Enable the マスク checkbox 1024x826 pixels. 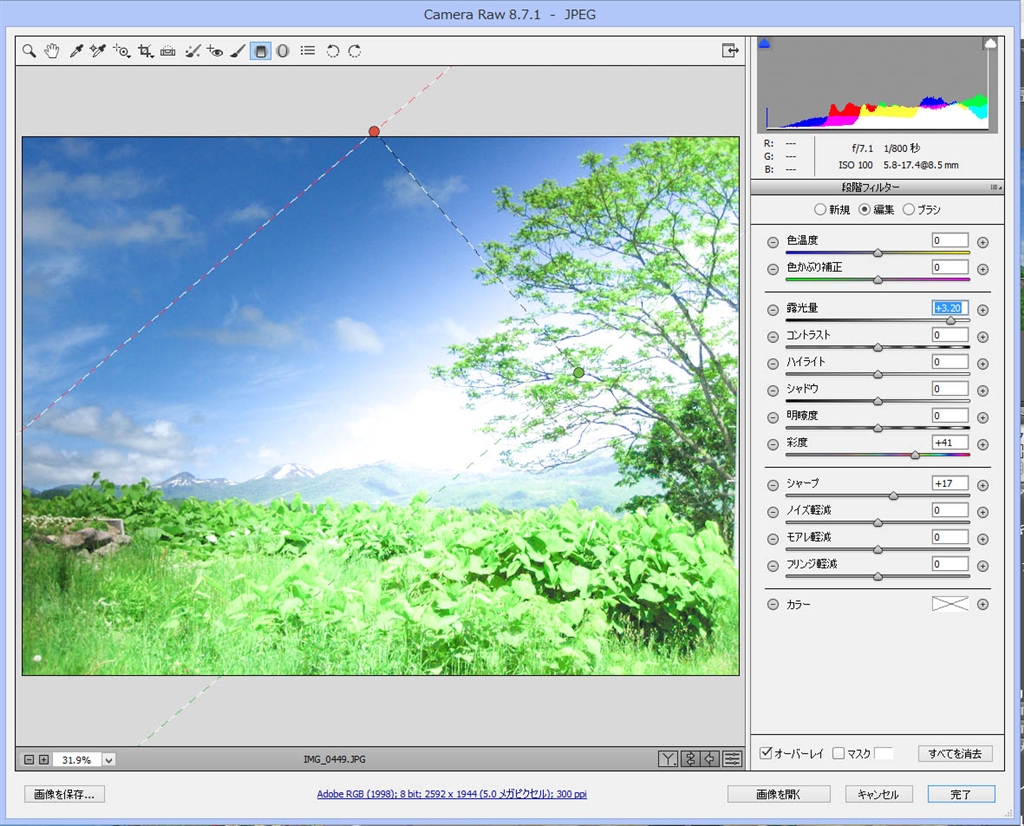tap(838, 753)
